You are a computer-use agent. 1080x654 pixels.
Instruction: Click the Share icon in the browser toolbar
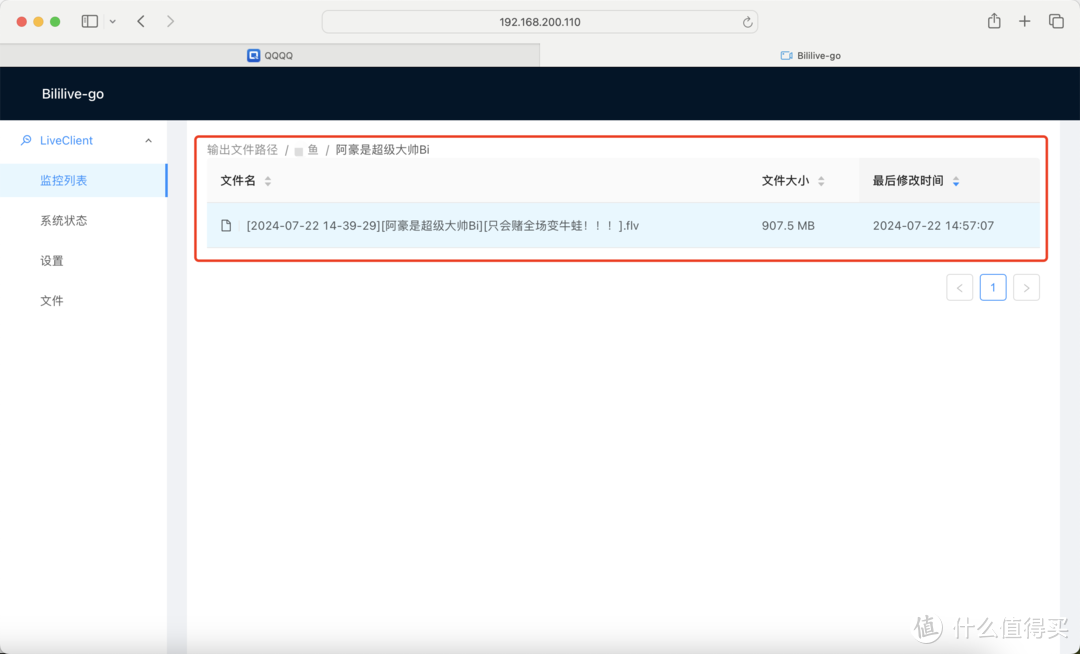click(x=993, y=20)
